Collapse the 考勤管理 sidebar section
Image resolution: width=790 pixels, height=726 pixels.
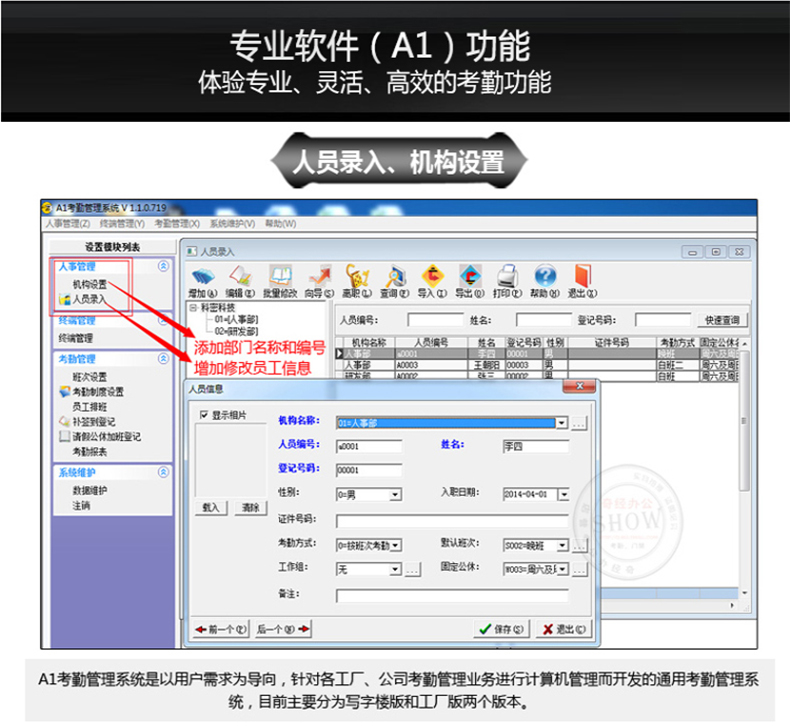point(163,359)
